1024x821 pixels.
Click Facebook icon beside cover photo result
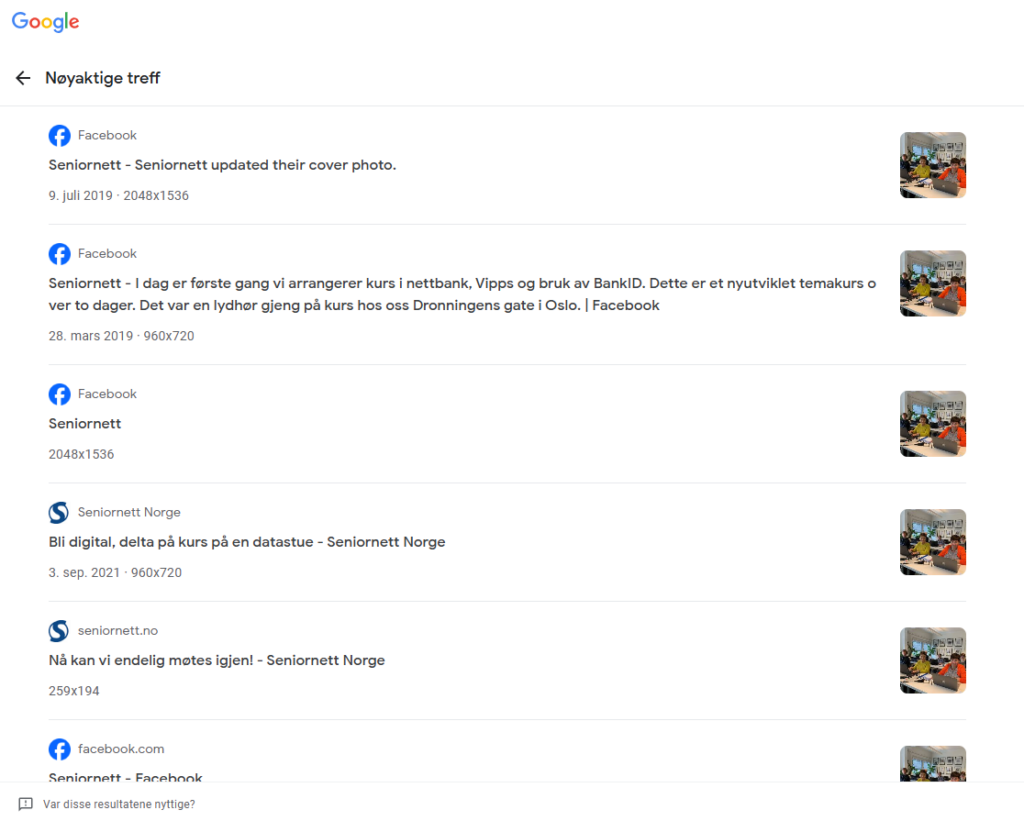pos(59,136)
